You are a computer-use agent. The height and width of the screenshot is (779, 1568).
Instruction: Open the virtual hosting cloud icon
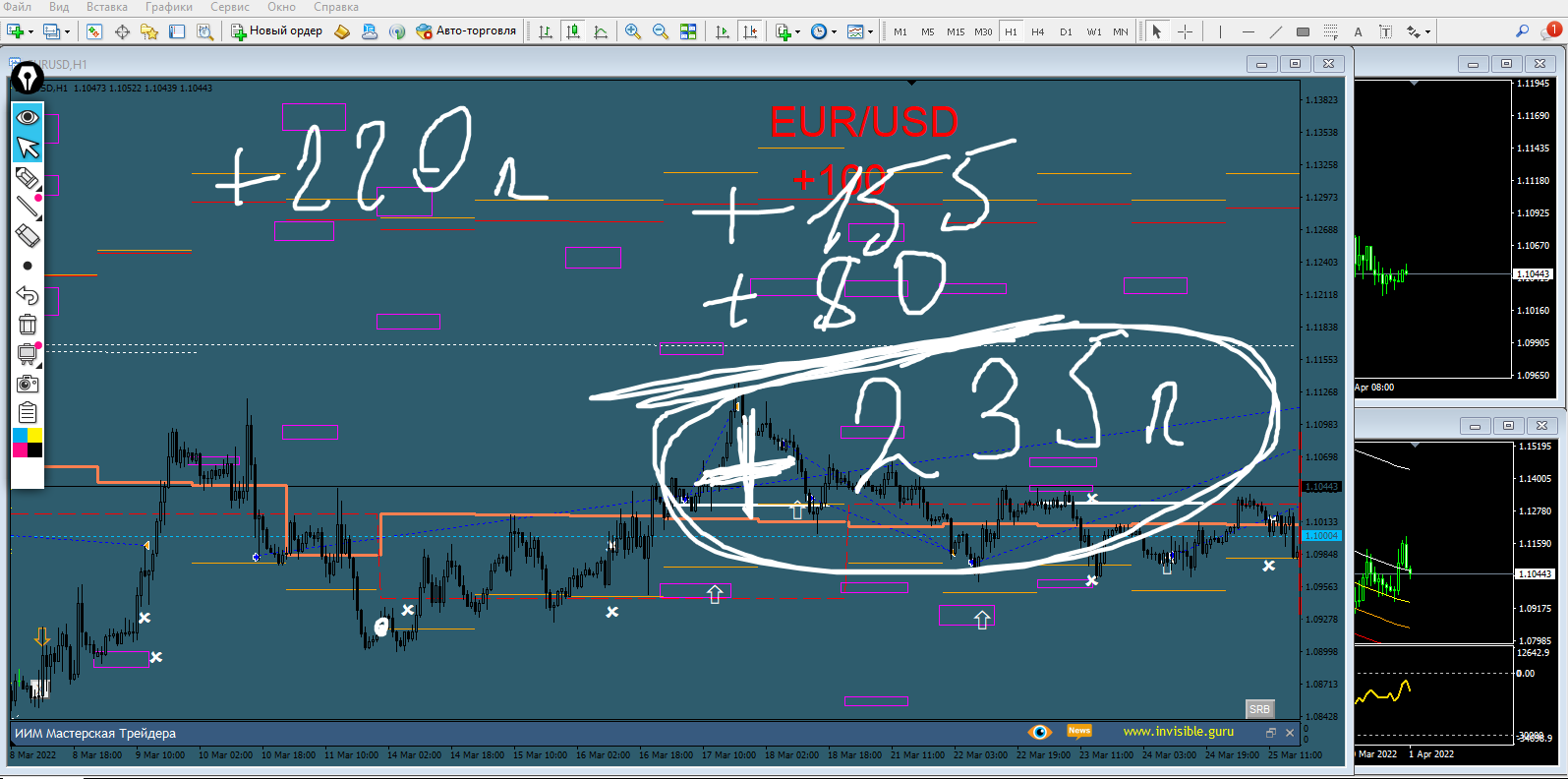[x=369, y=31]
